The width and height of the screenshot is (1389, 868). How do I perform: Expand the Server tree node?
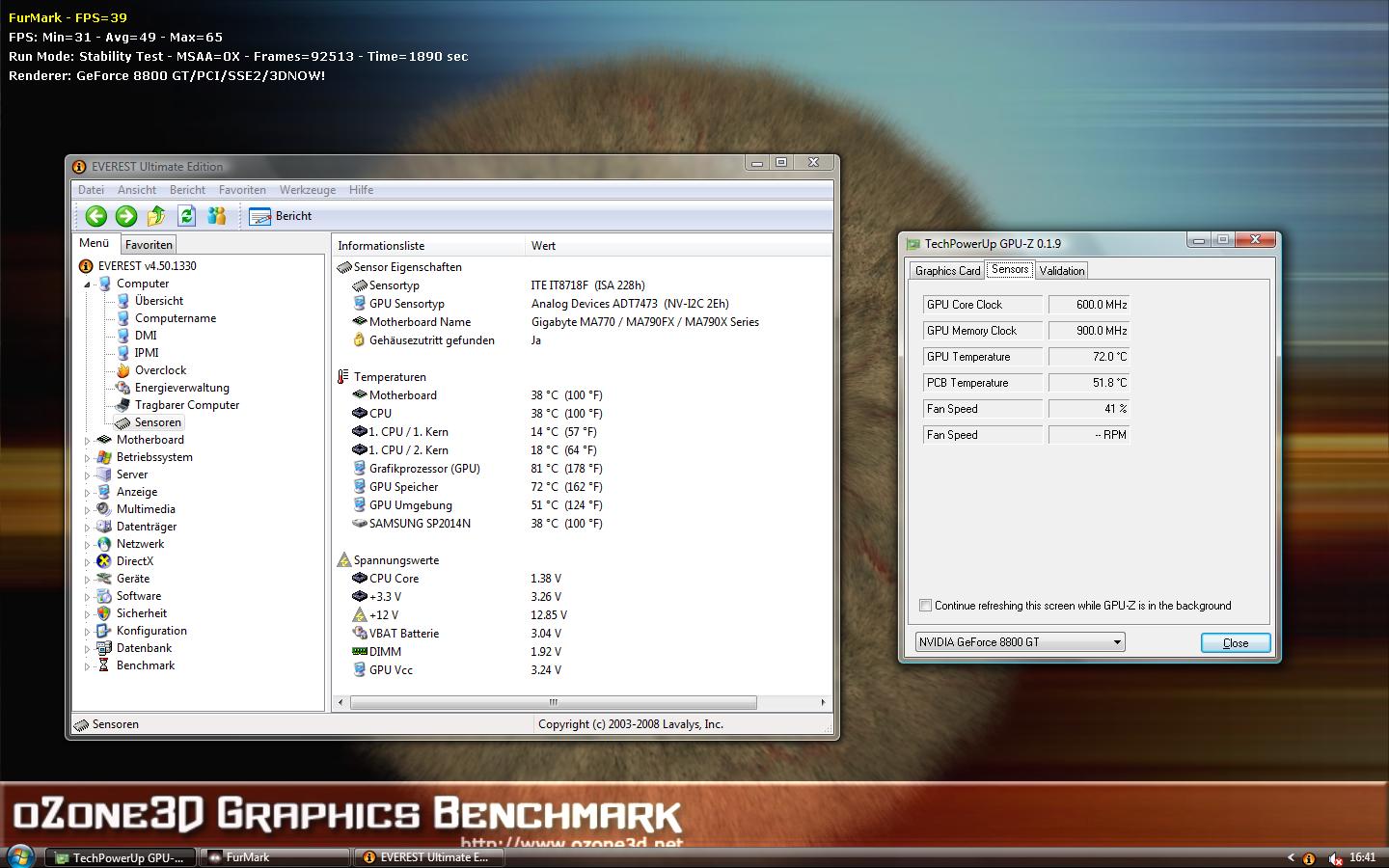87,475
